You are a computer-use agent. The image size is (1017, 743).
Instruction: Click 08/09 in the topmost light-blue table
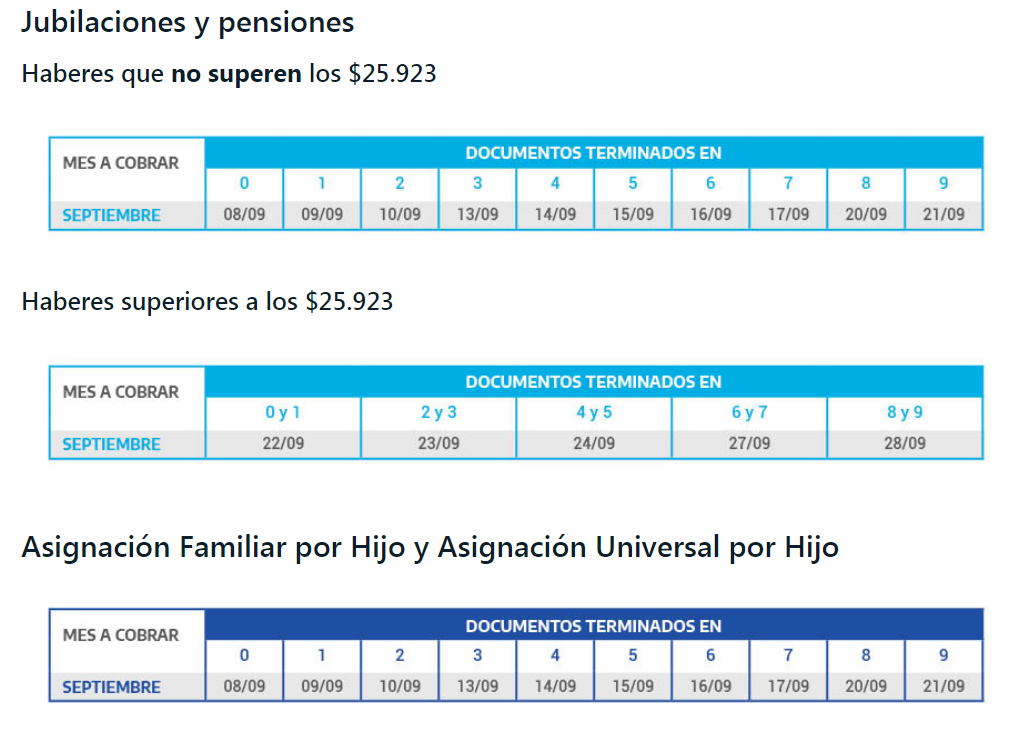(x=244, y=214)
